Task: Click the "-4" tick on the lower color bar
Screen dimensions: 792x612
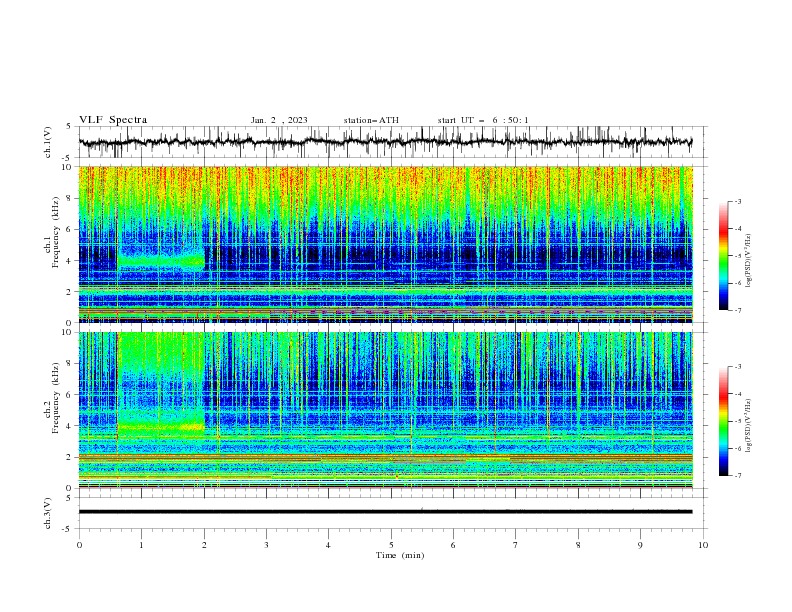Action: click(737, 394)
